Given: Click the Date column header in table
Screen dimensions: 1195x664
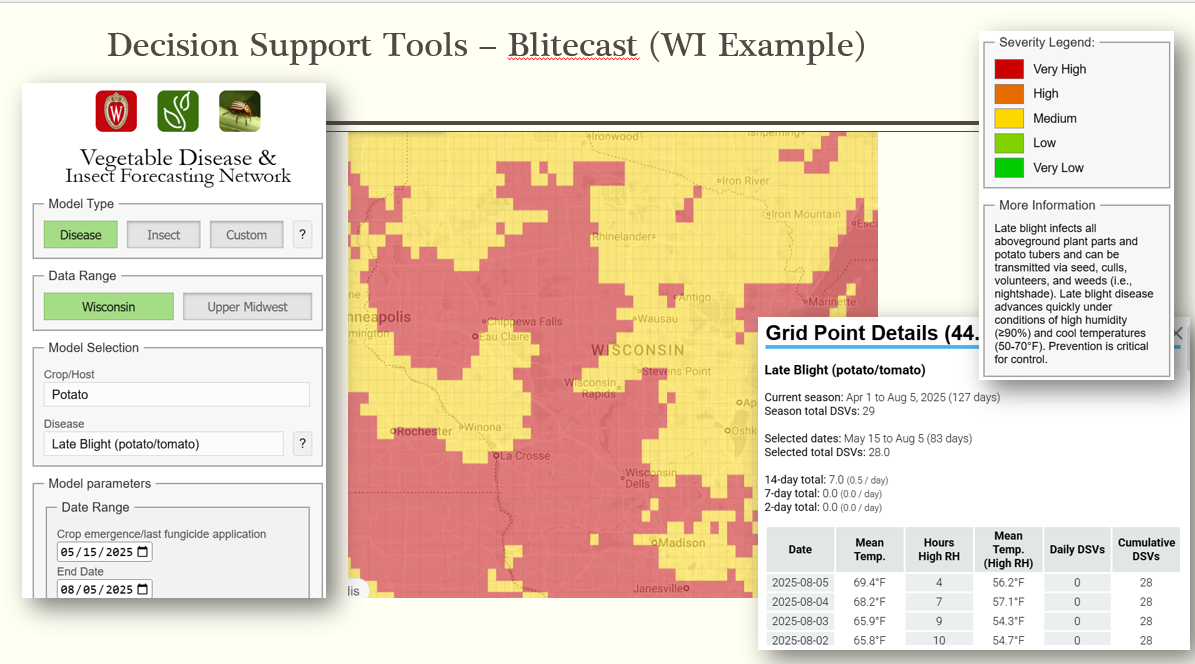Looking at the screenshot, I should (800, 549).
